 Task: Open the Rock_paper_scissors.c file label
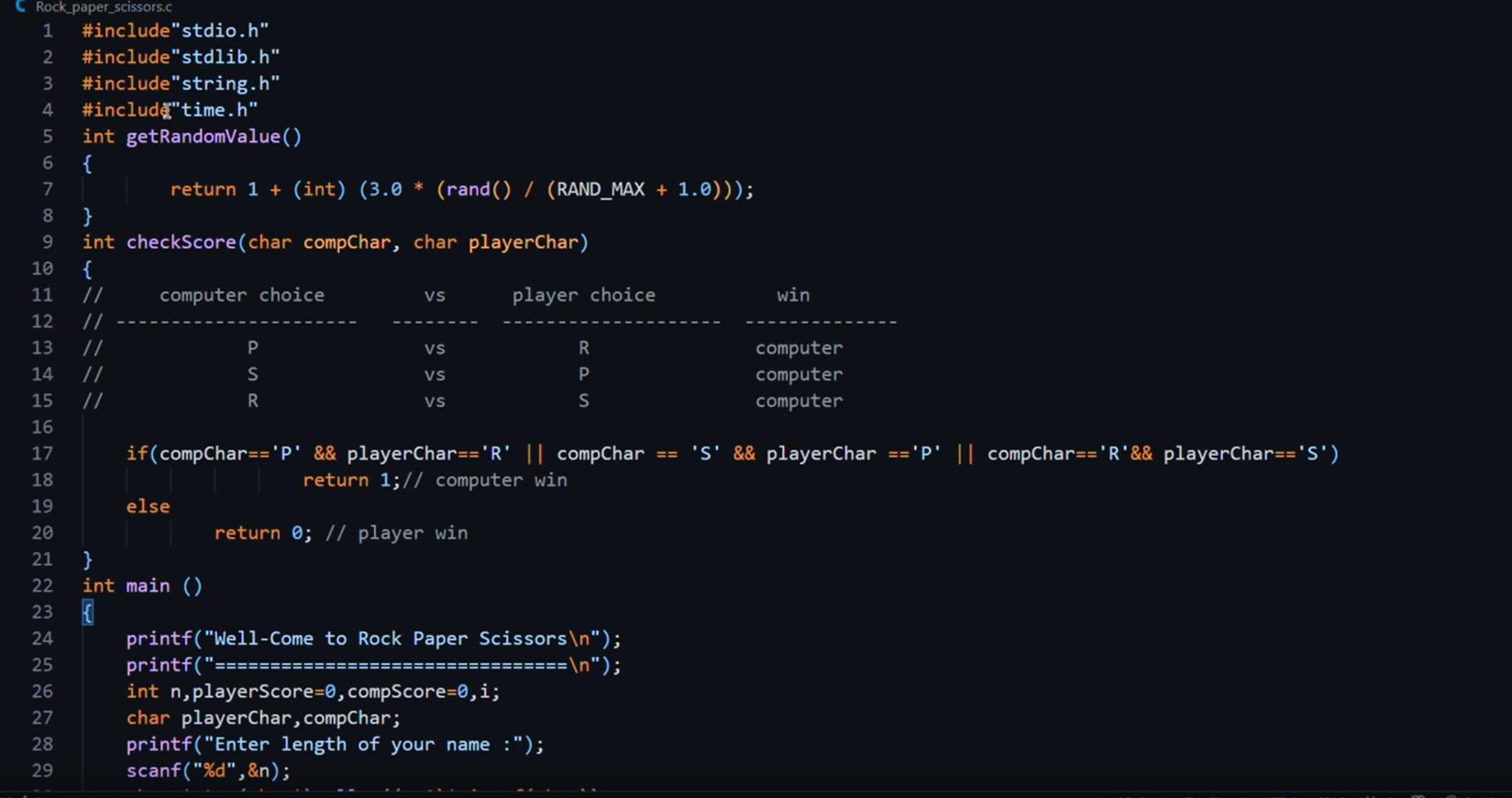coord(103,7)
